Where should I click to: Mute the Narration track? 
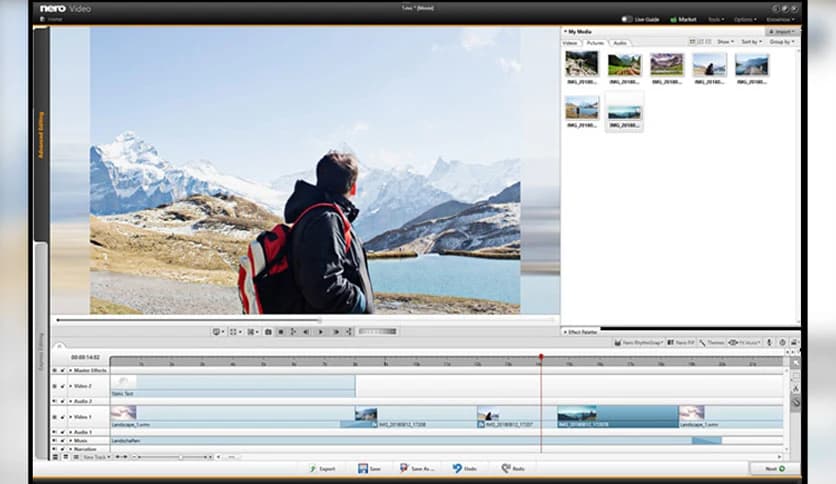[x=54, y=449]
